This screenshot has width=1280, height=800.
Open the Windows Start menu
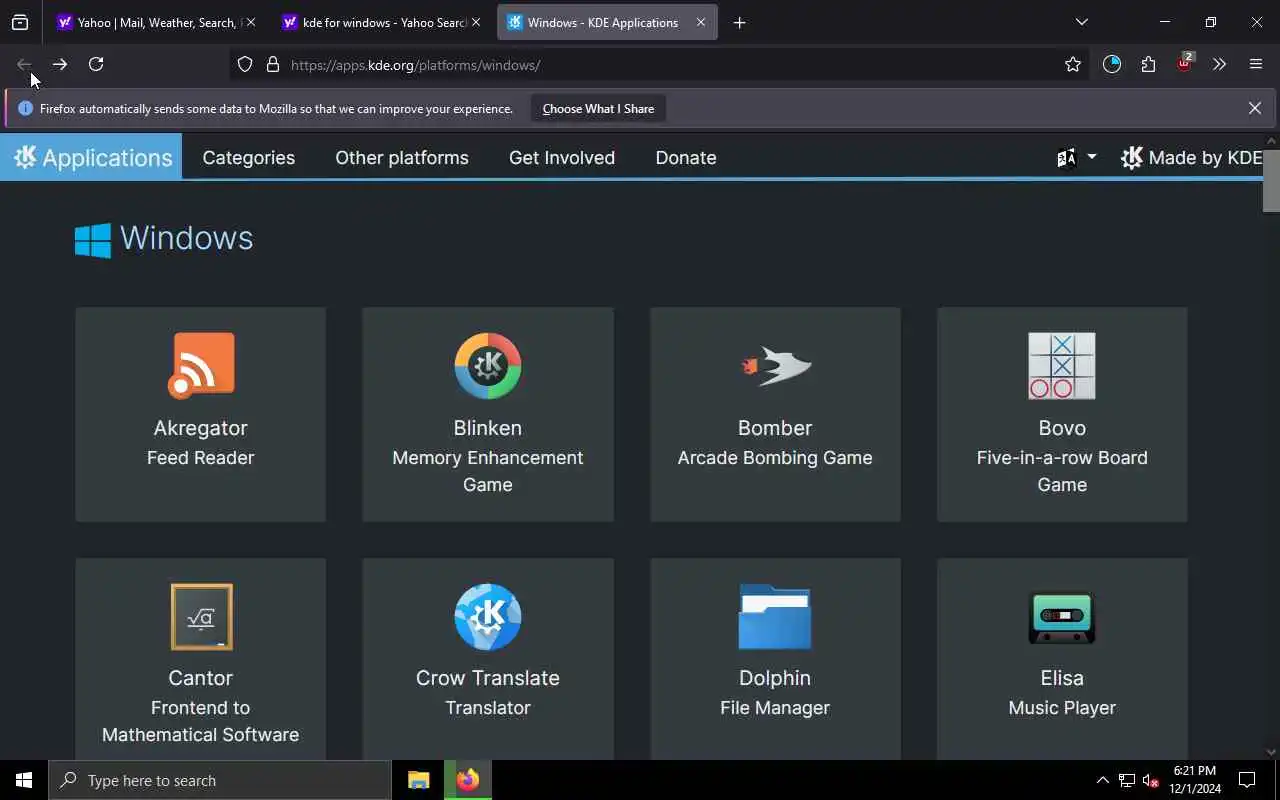tap(24, 780)
